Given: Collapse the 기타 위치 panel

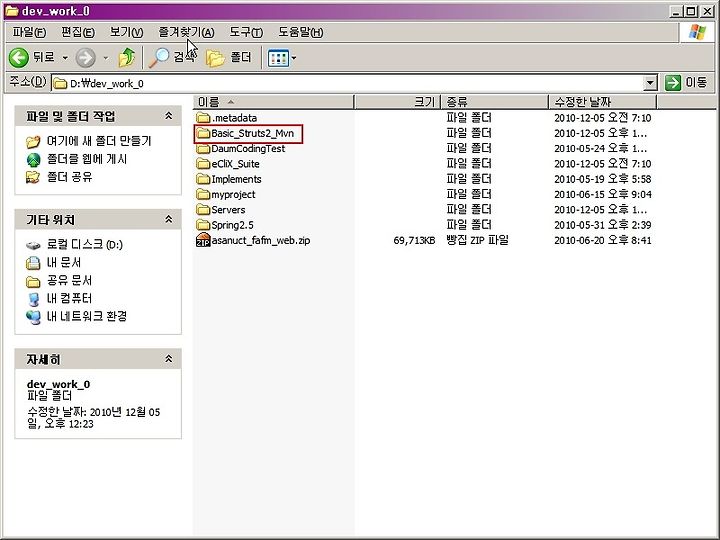Looking at the screenshot, I should click(x=169, y=219).
